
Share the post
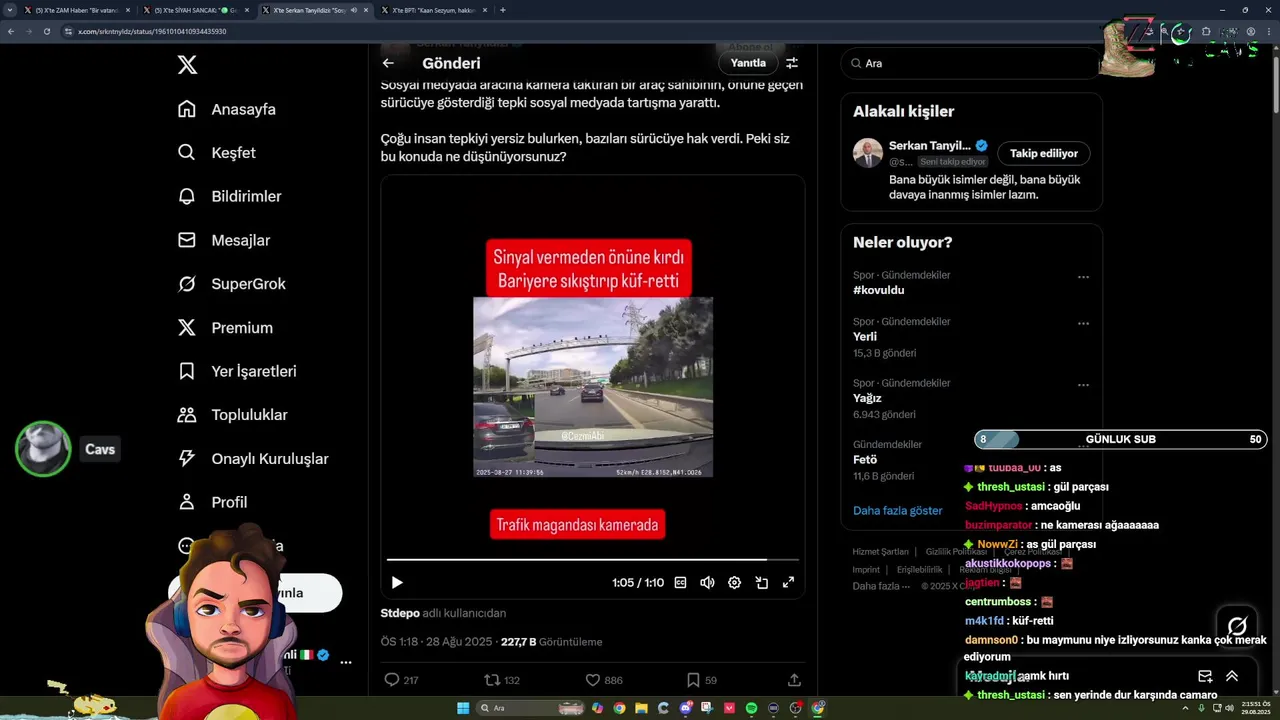(794, 680)
